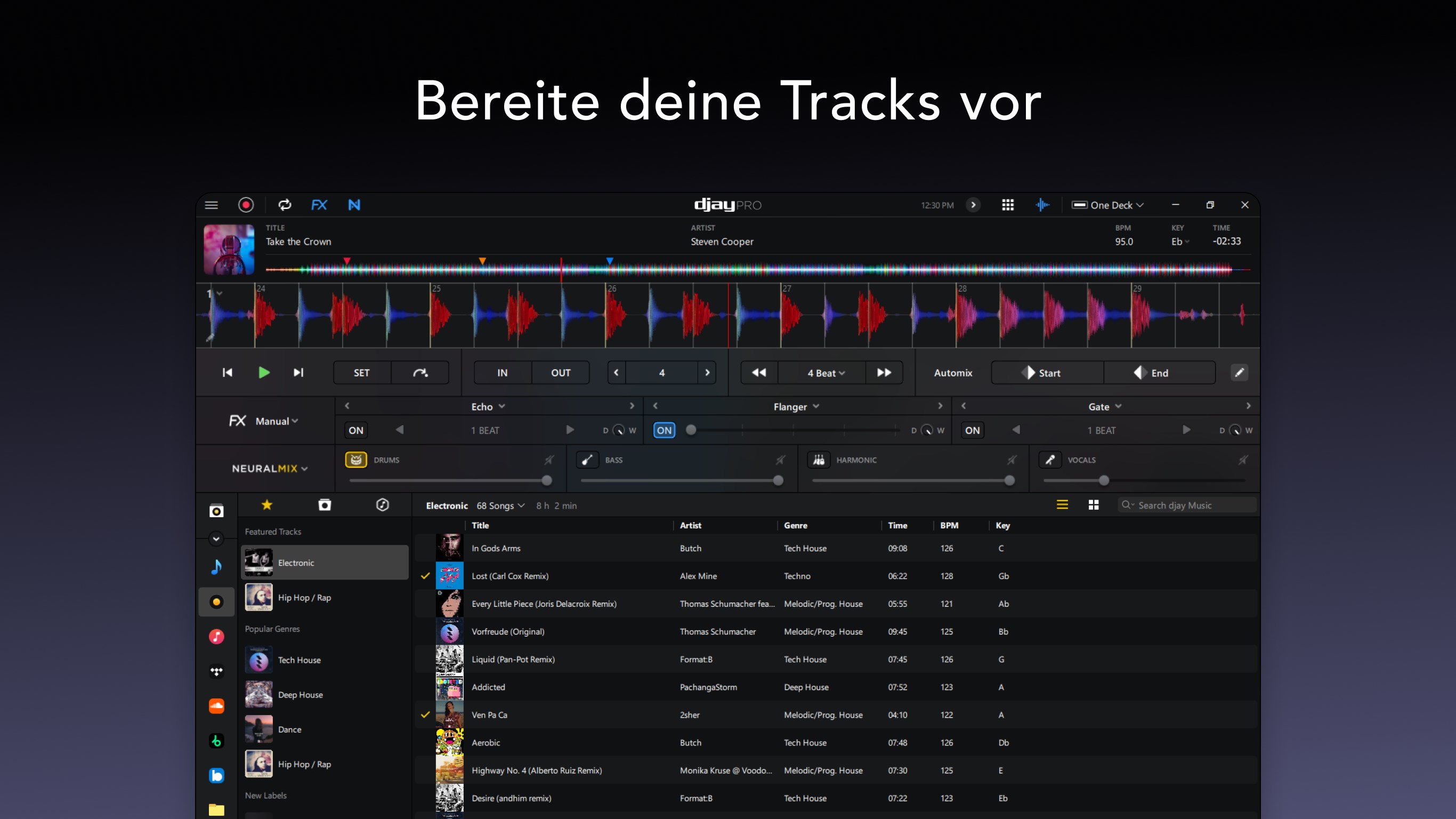1456x819 pixels.
Task: Open the My Collection source icon in sidebar
Action: point(216,511)
